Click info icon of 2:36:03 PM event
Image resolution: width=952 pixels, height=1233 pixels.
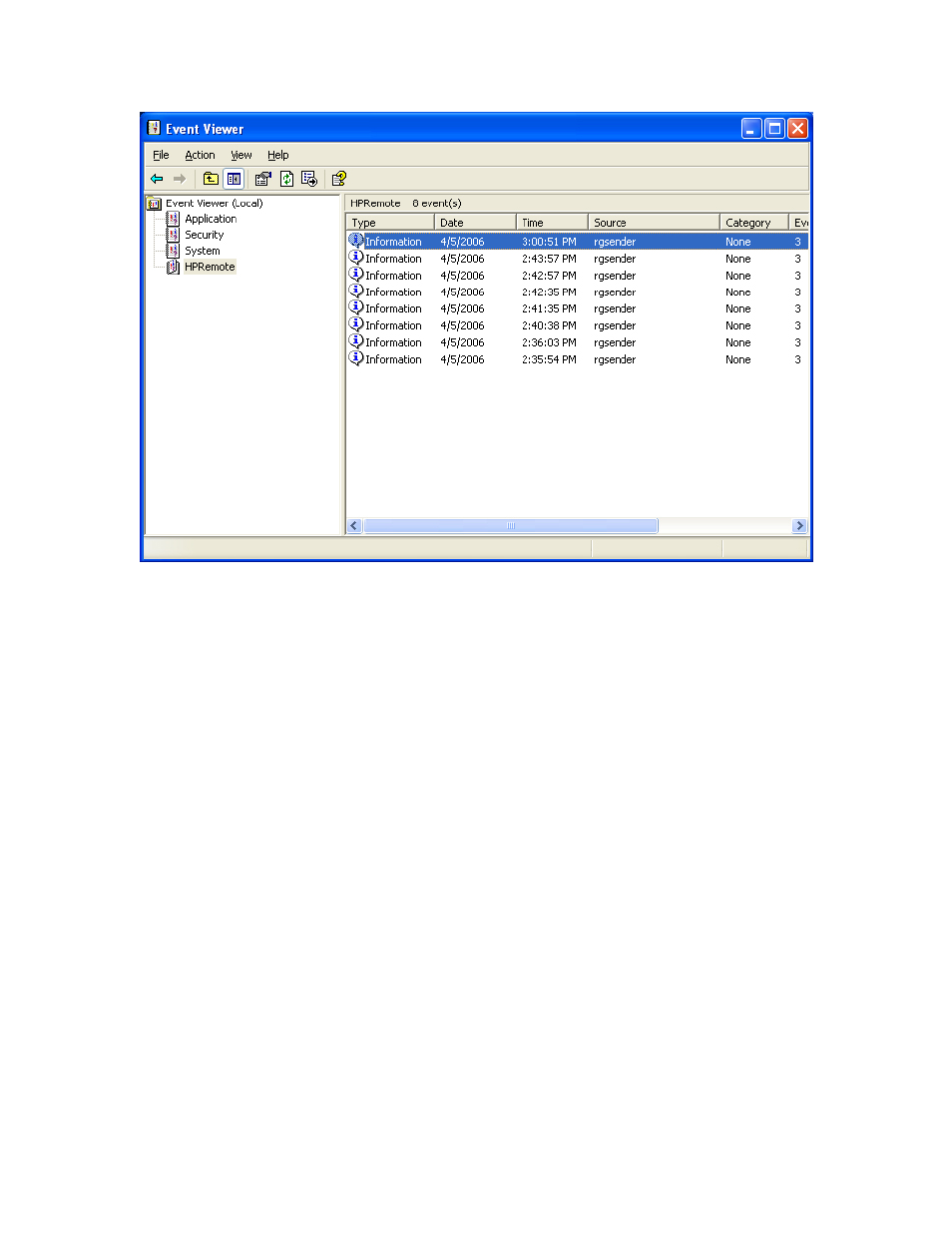point(356,341)
